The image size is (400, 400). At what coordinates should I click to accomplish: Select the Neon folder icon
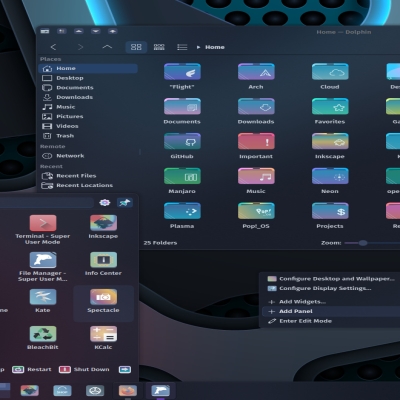330,176
